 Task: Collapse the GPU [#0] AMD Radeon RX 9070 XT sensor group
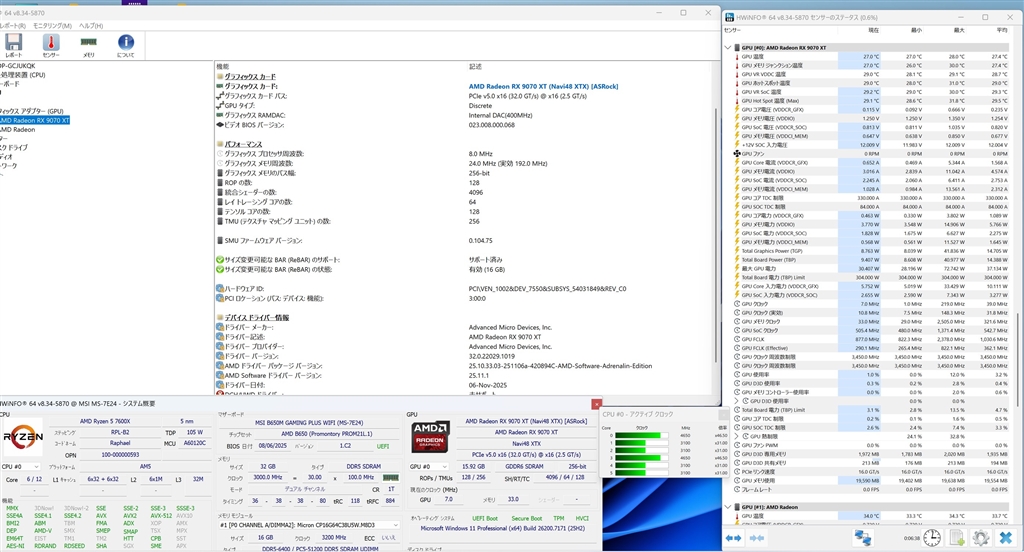[x=729, y=47]
